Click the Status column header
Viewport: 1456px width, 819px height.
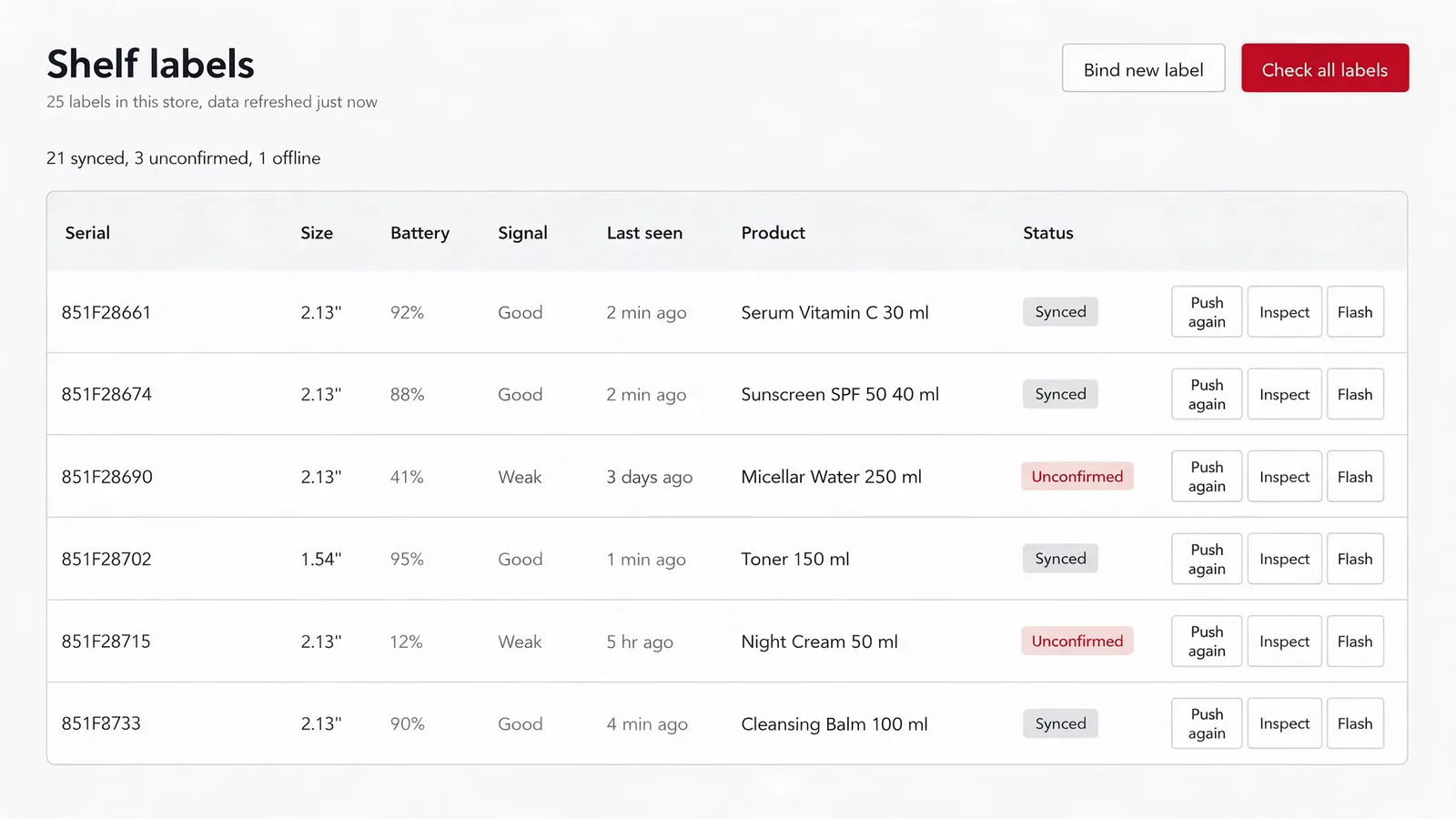(1048, 233)
